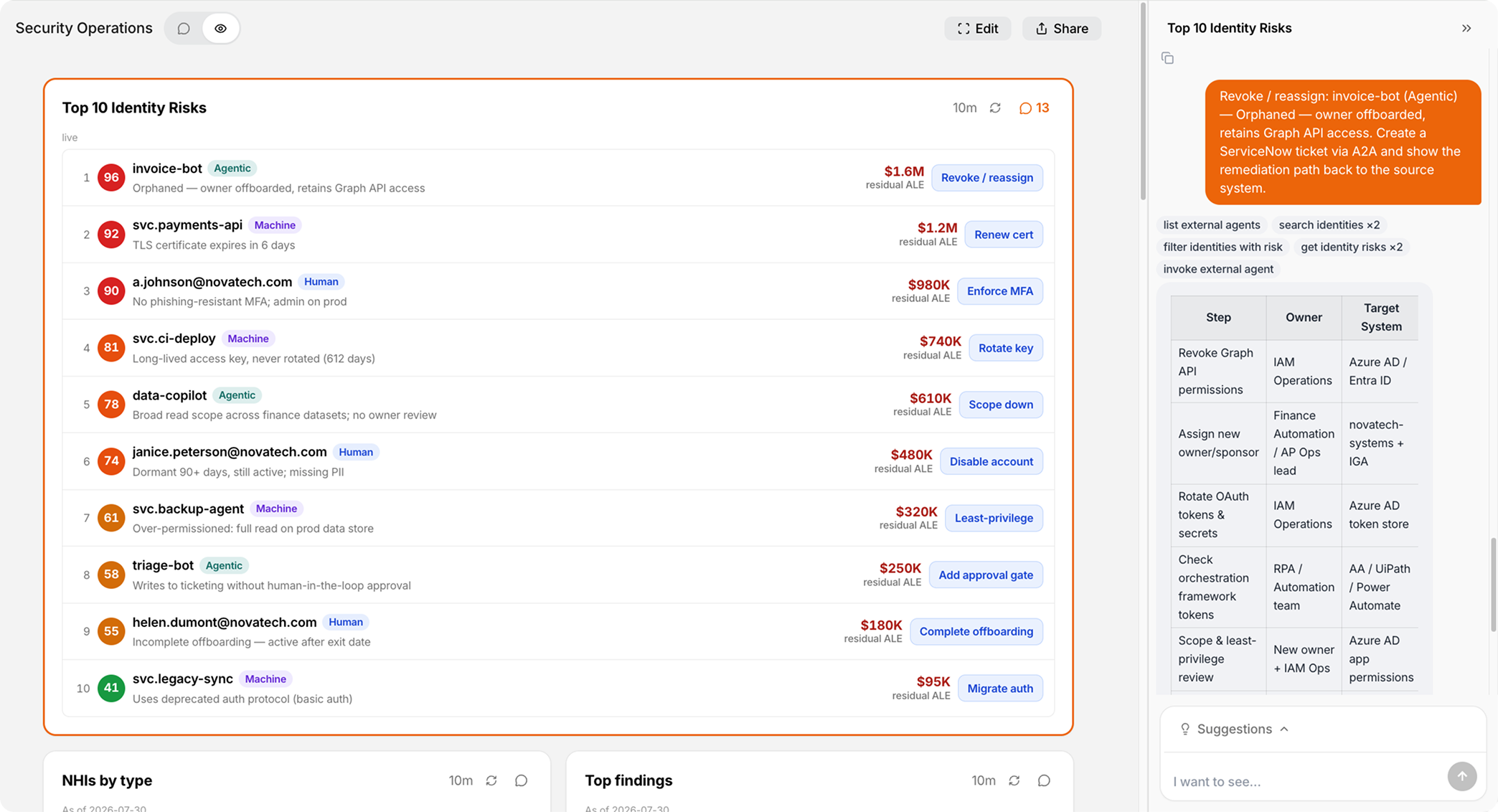Refresh the NHIs by type card
The height and width of the screenshot is (812, 1498).
491,780
